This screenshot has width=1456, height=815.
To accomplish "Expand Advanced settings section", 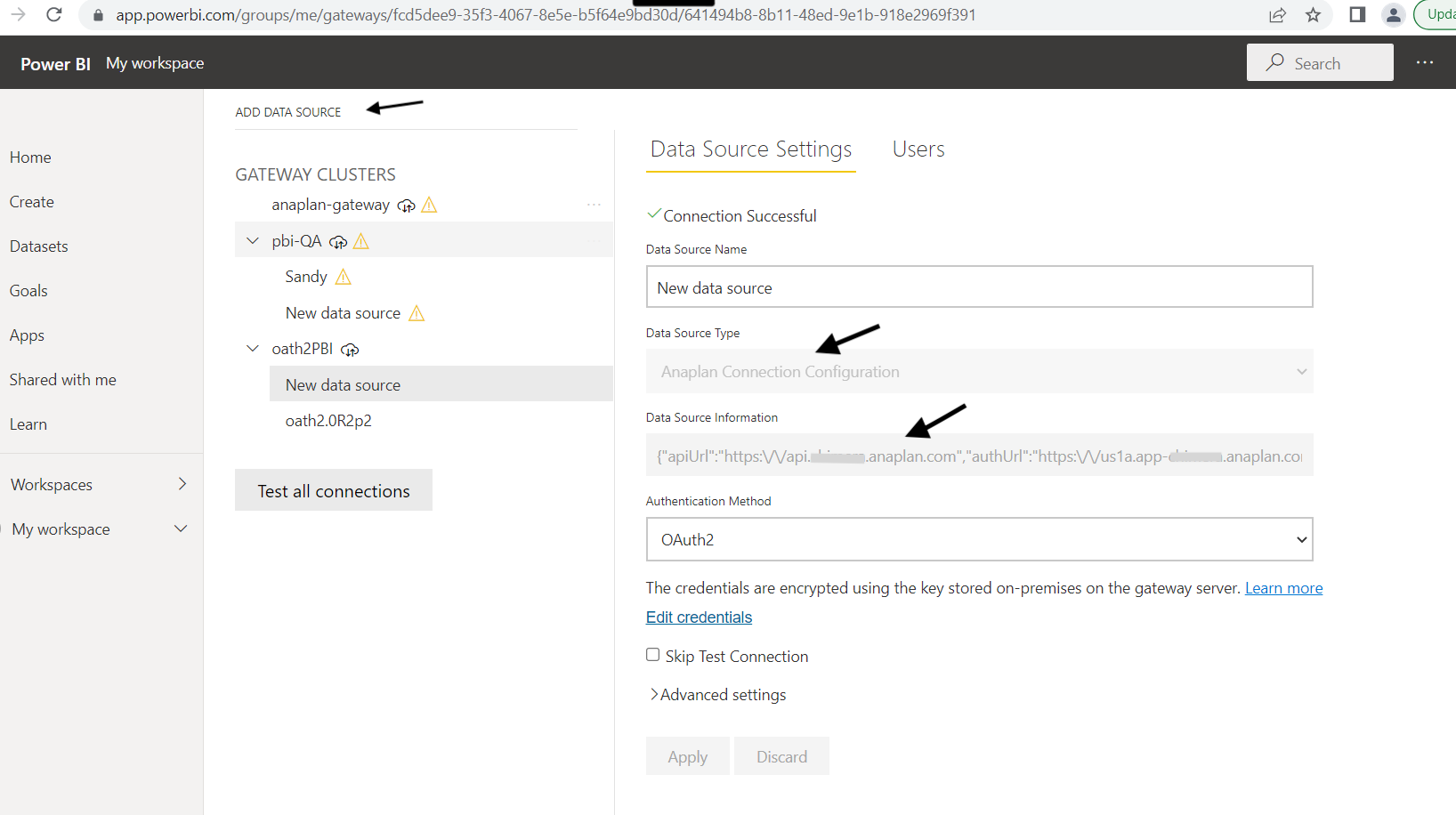I will 717,695.
